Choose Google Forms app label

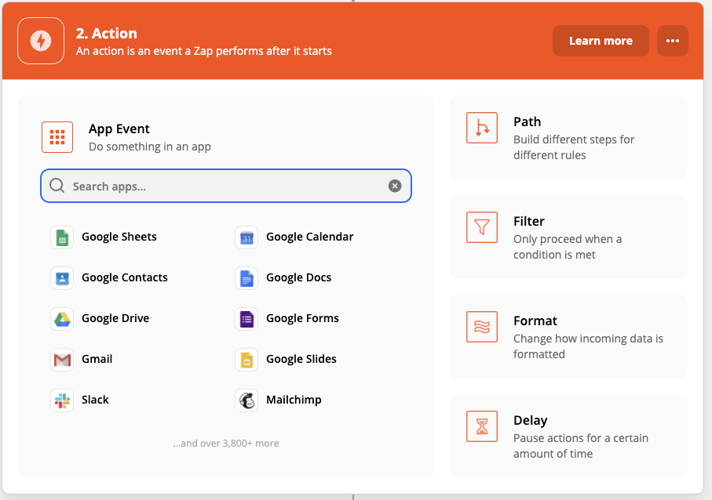coord(302,318)
